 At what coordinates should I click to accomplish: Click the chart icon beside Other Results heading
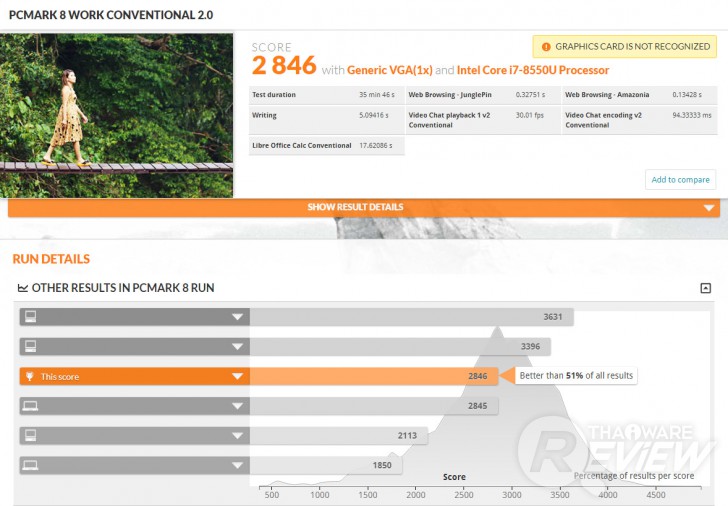tap(23, 288)
